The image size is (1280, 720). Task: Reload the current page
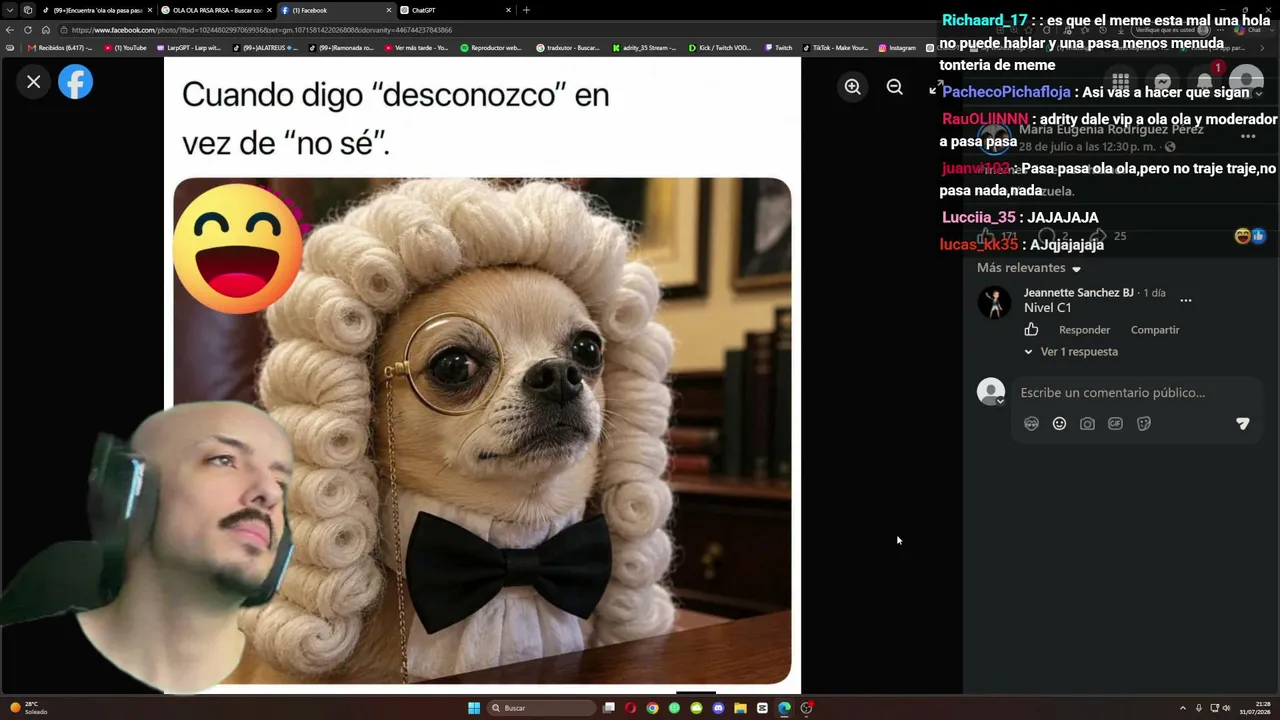pyautogui.click(x=28, y=30)
